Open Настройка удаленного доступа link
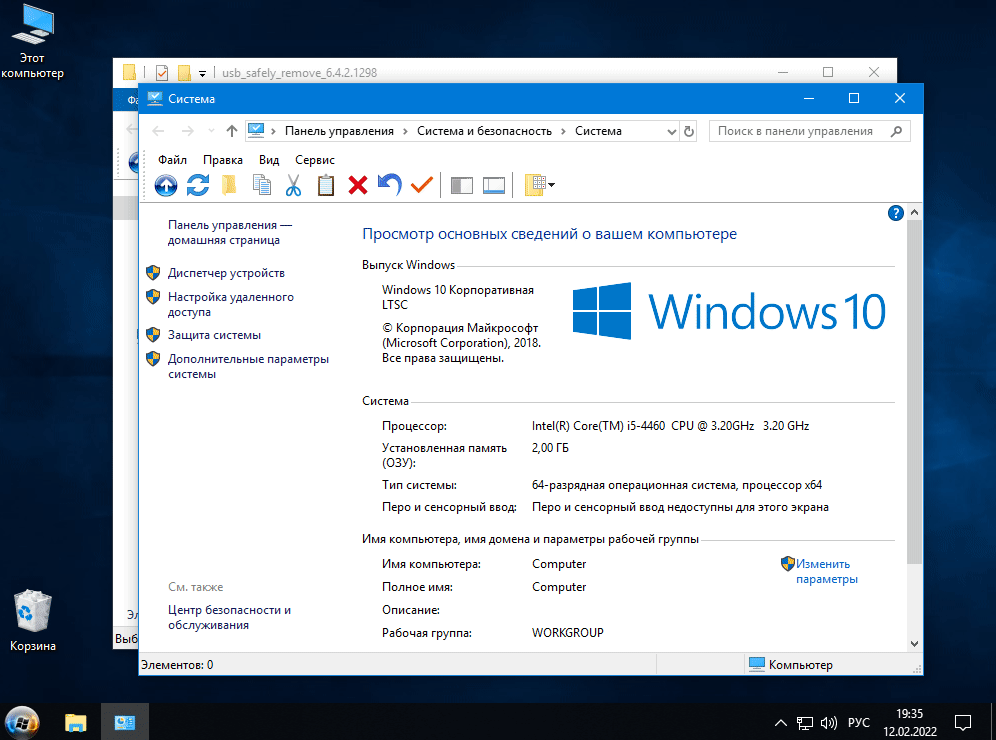This screenshot has width=996, height=740. pos(231,304)
